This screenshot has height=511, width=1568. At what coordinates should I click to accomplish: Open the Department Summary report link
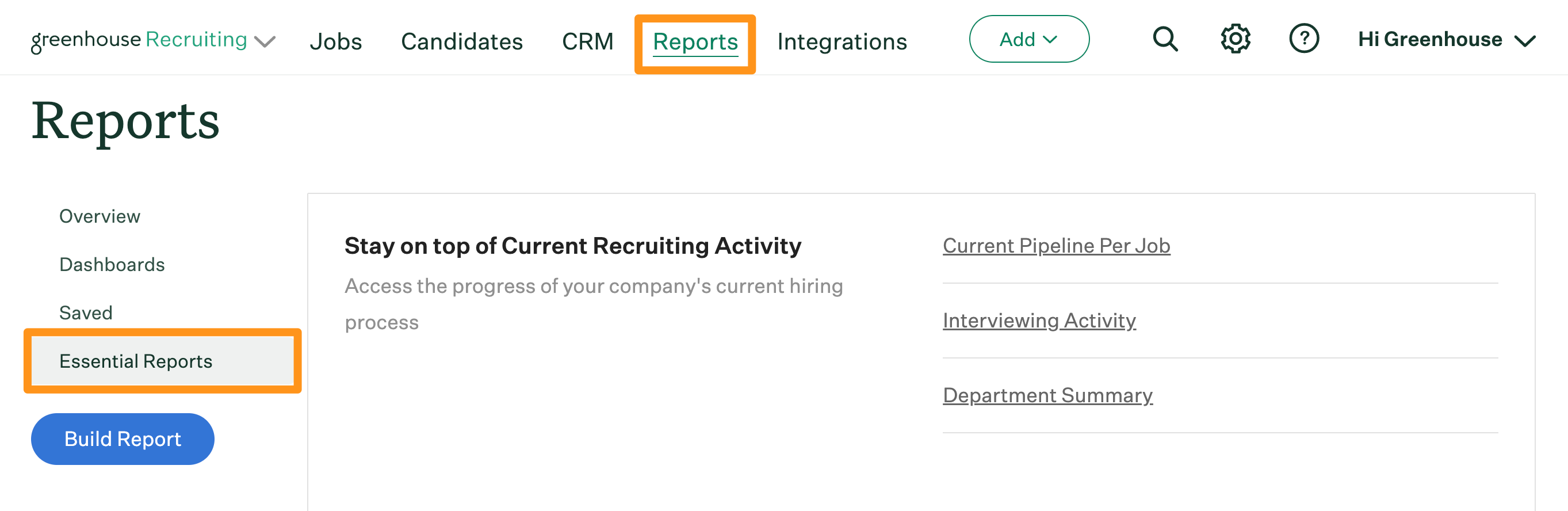pos(1047,395)
